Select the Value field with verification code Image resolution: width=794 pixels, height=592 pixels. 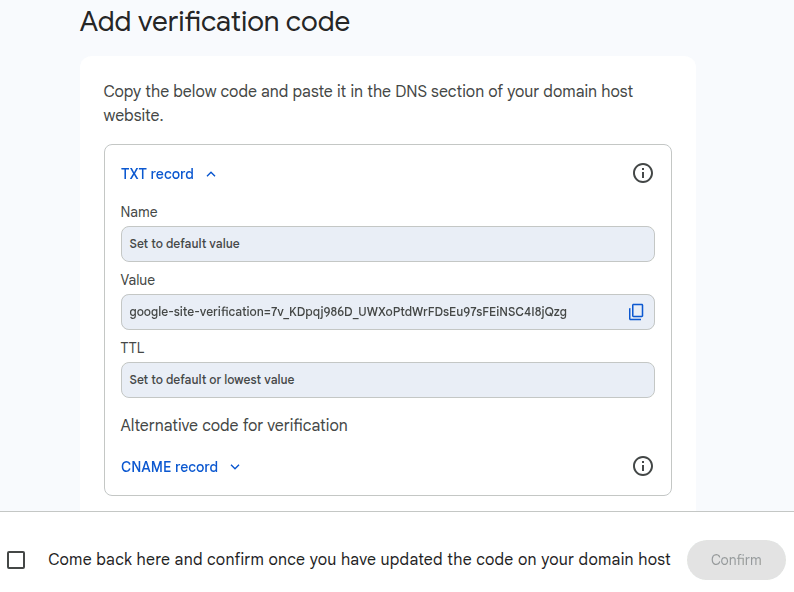click(370, 312)
